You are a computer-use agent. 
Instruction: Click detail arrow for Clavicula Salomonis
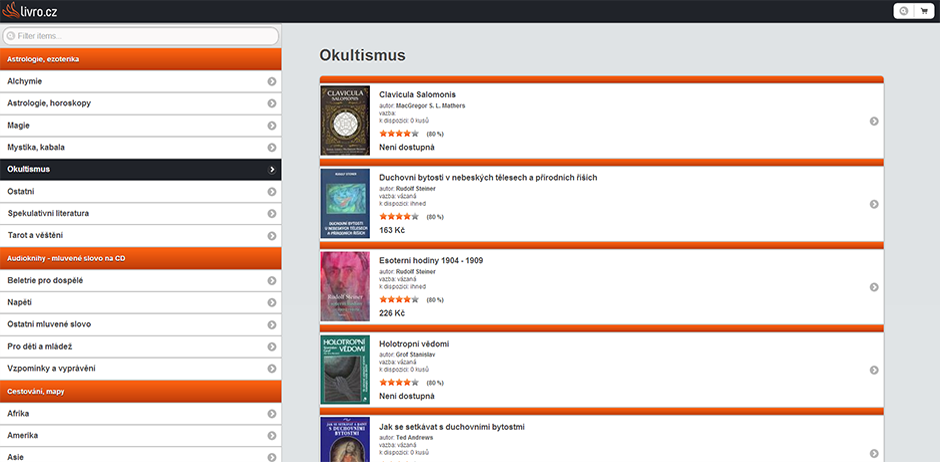pyautogui.click(x=874, y=121)
